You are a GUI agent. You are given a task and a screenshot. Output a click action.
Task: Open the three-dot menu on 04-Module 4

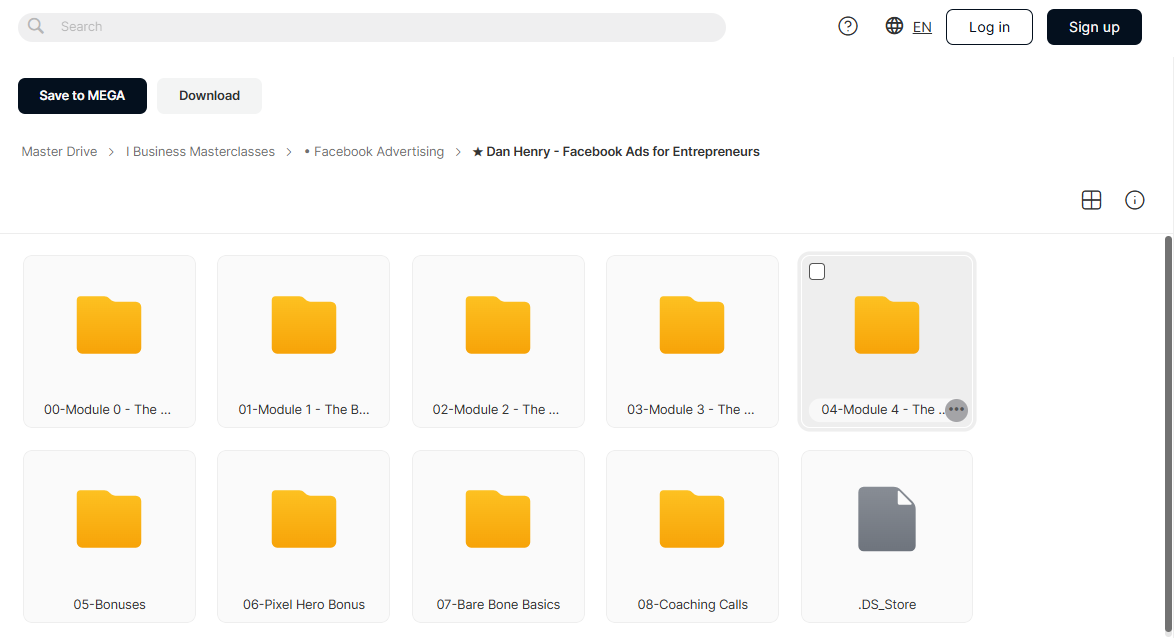[956, 410]
